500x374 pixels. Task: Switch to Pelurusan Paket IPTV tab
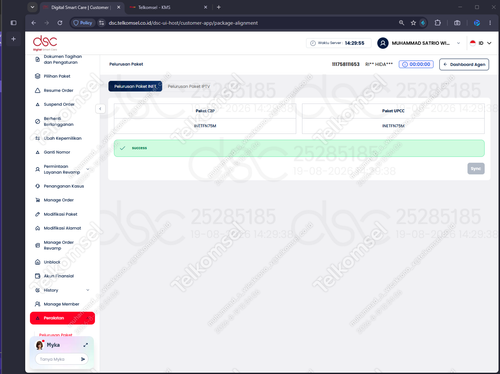click(189, 86)
